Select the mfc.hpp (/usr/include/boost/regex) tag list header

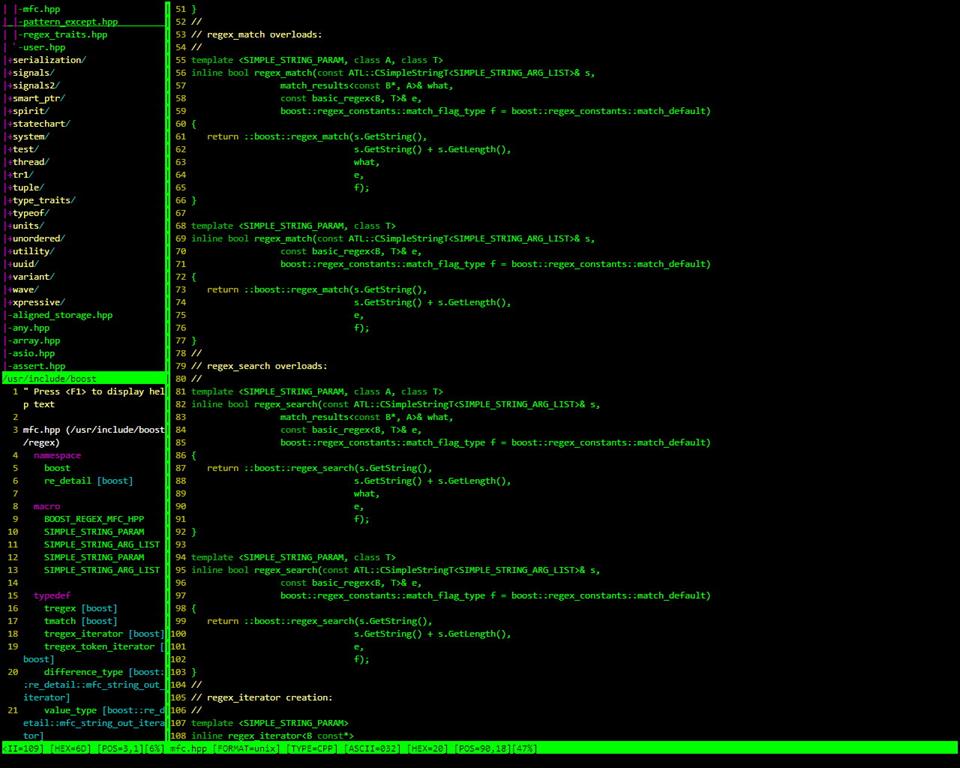94,436
